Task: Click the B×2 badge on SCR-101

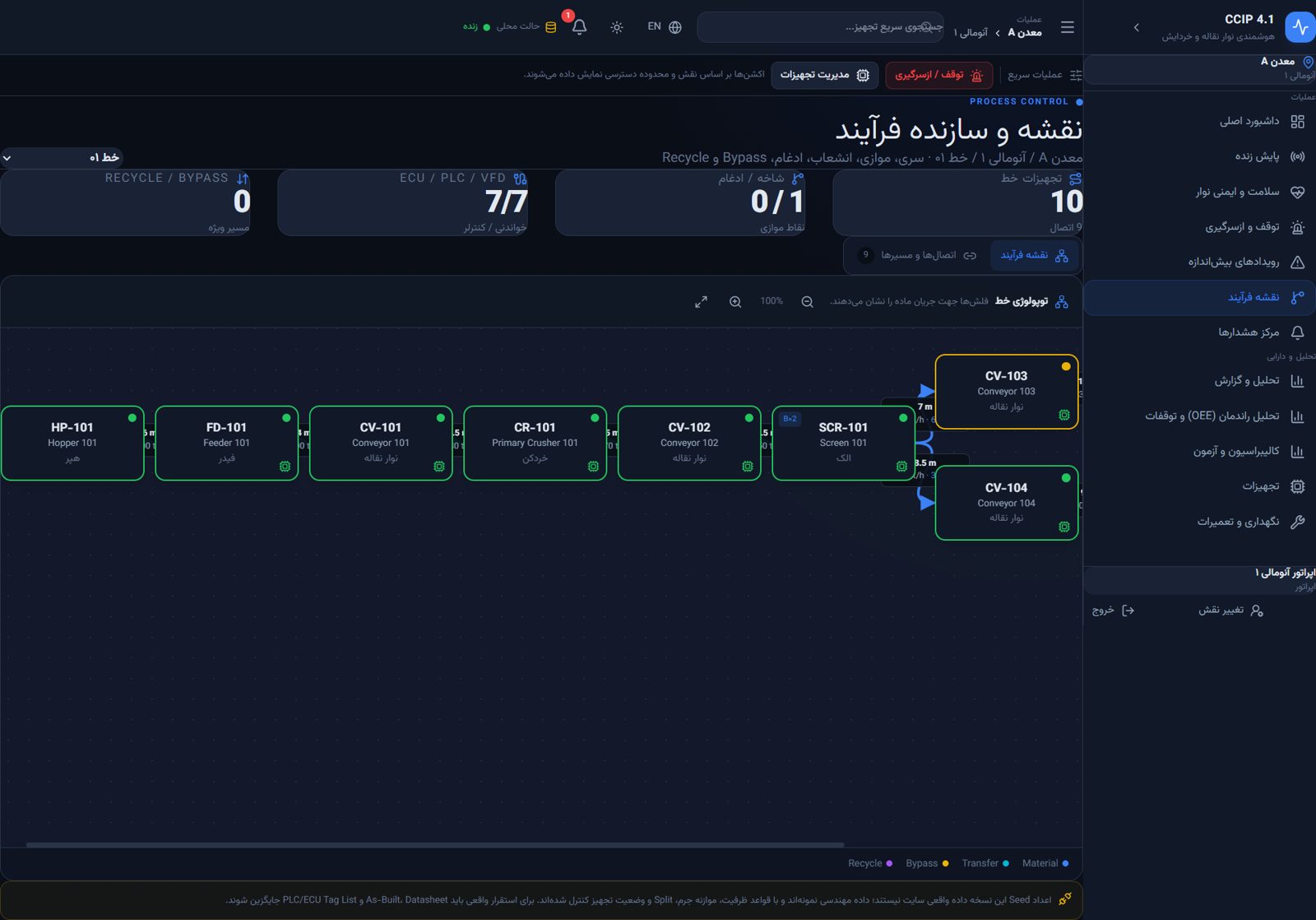Action: 790,419
